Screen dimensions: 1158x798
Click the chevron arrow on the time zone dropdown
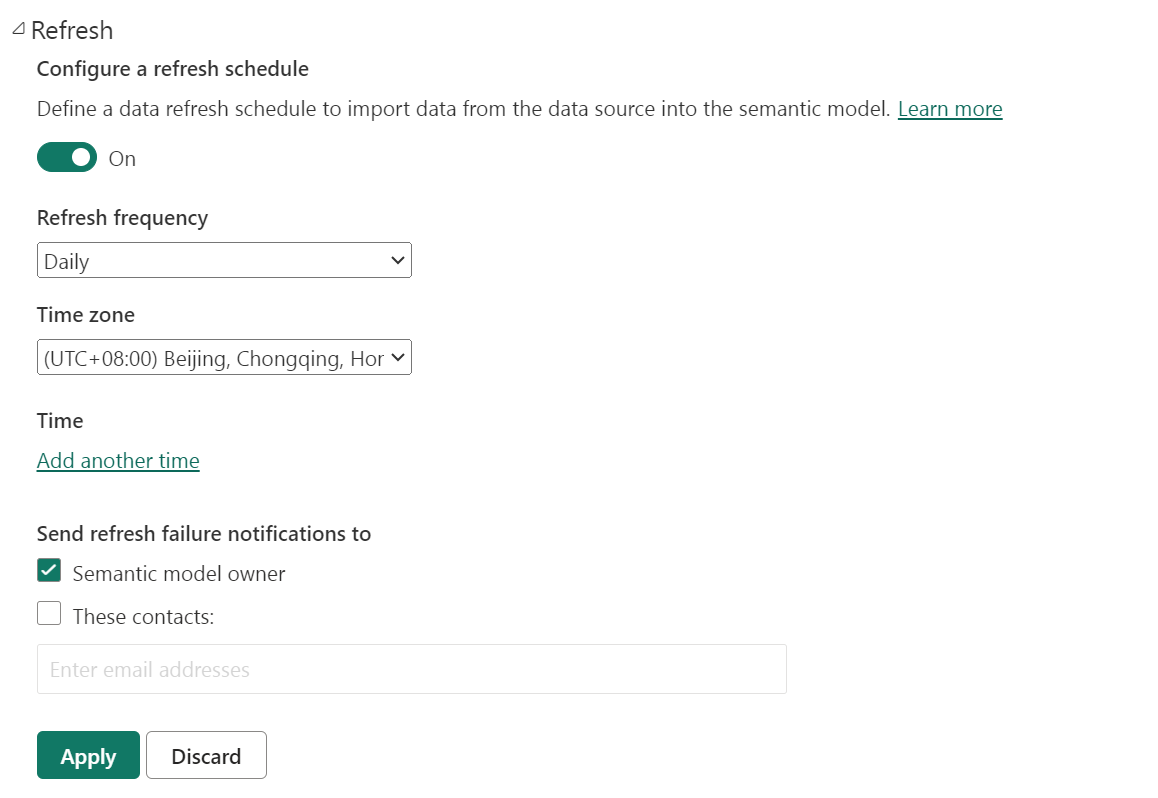tap(398, 357)
